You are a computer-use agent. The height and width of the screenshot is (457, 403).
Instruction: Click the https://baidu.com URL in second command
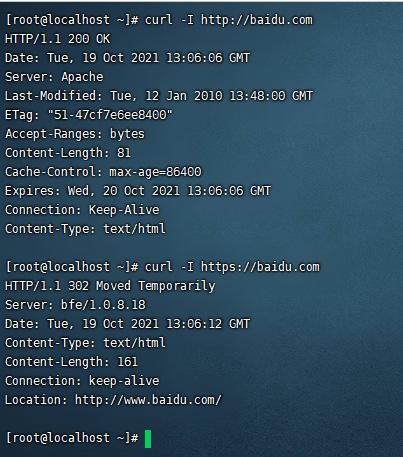[260, 267]
